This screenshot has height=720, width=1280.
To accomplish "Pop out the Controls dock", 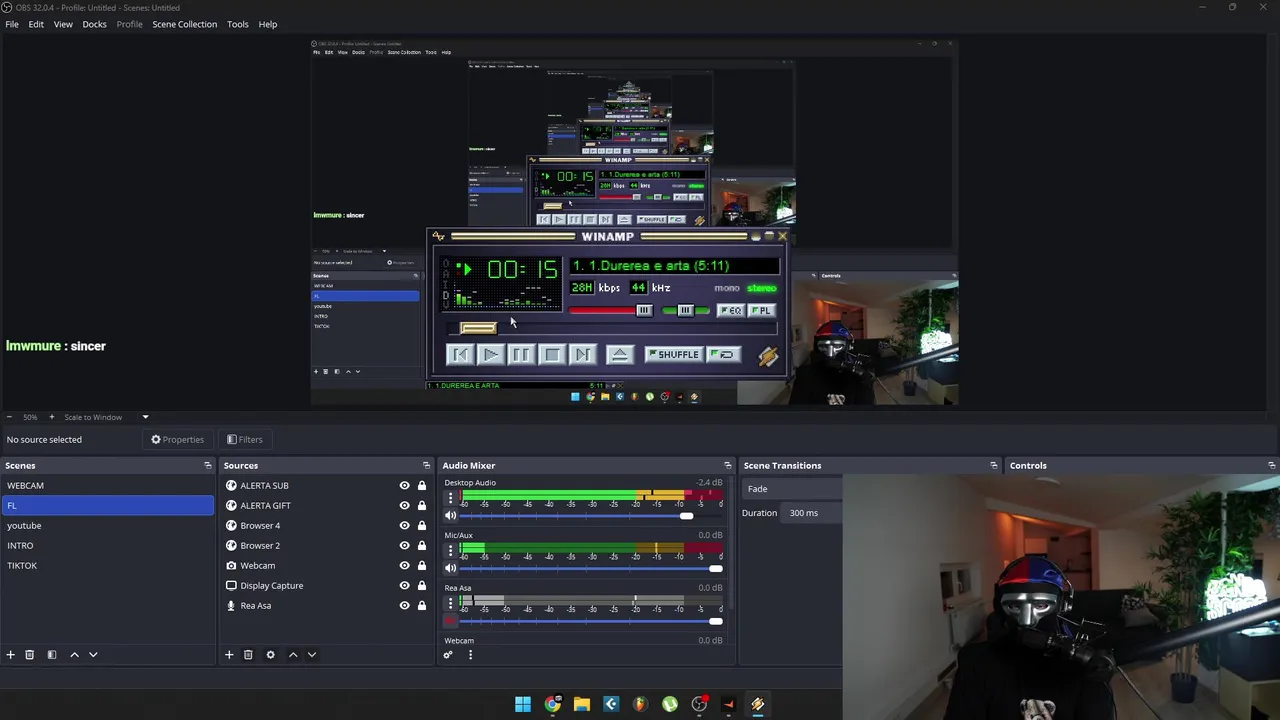I will click(1271, 466).
